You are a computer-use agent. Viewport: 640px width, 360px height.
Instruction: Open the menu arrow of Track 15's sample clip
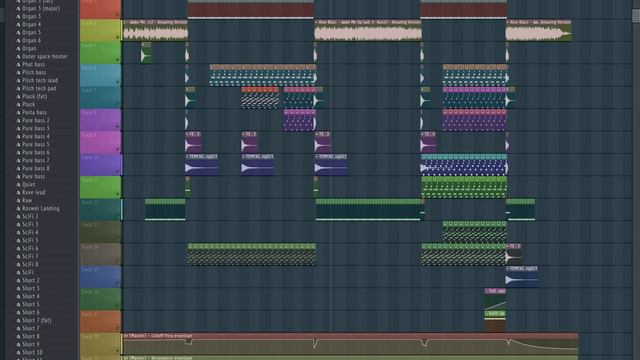click(x=508, y=269)
